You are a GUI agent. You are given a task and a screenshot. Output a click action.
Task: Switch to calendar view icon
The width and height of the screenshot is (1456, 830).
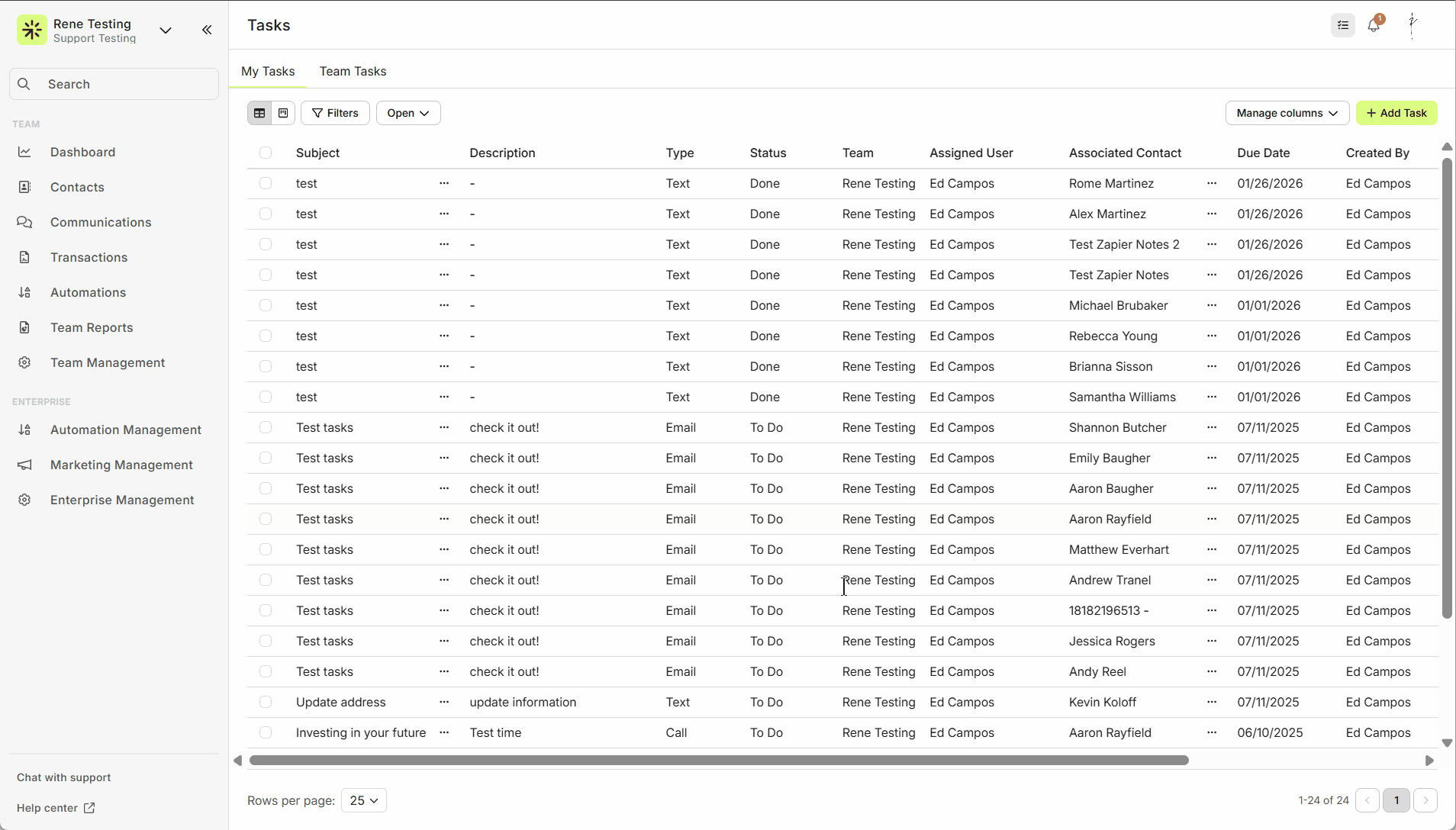283,113
